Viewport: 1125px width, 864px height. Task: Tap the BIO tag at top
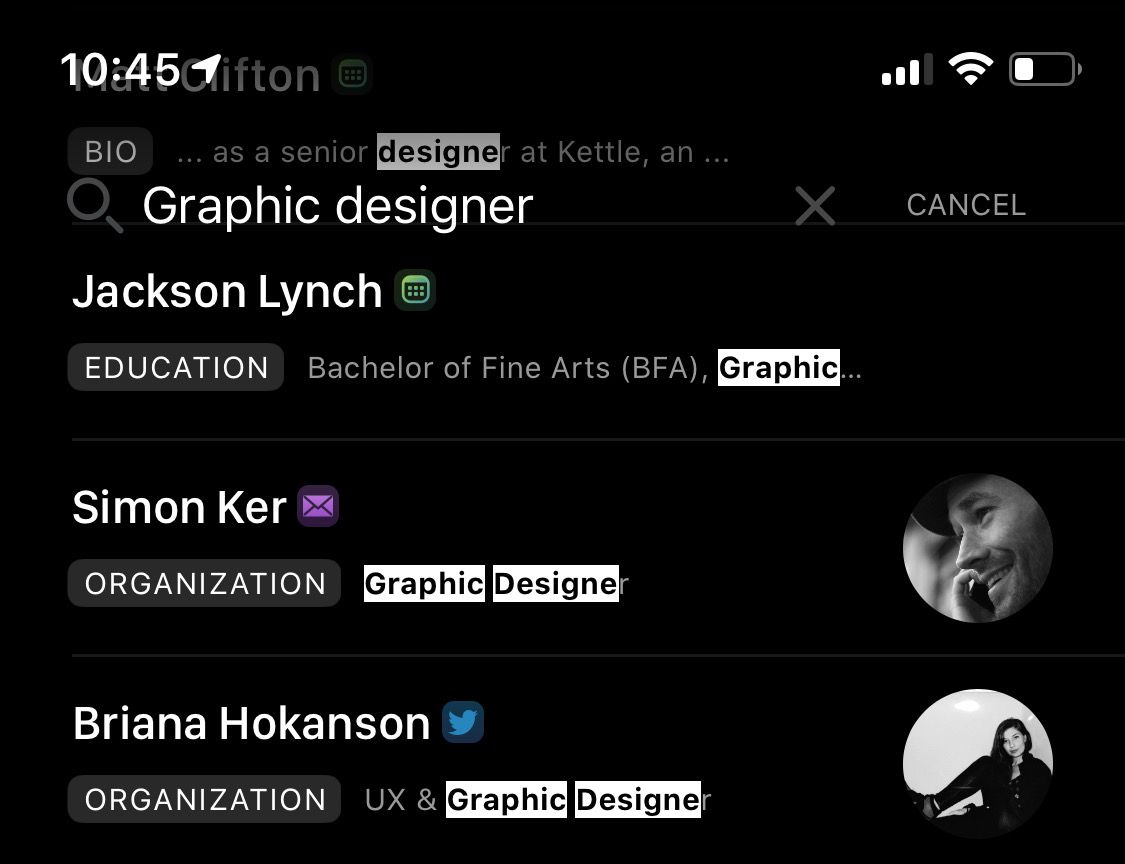point(110,152)
